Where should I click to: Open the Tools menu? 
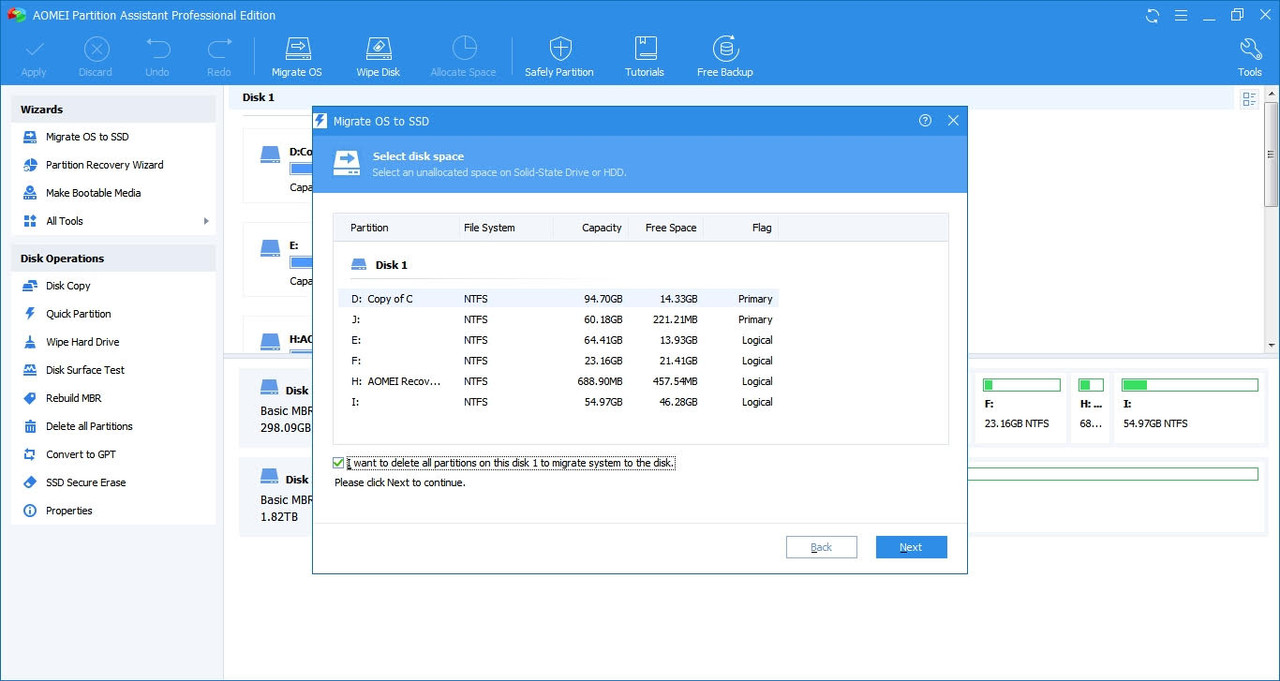click(1250, 57)
